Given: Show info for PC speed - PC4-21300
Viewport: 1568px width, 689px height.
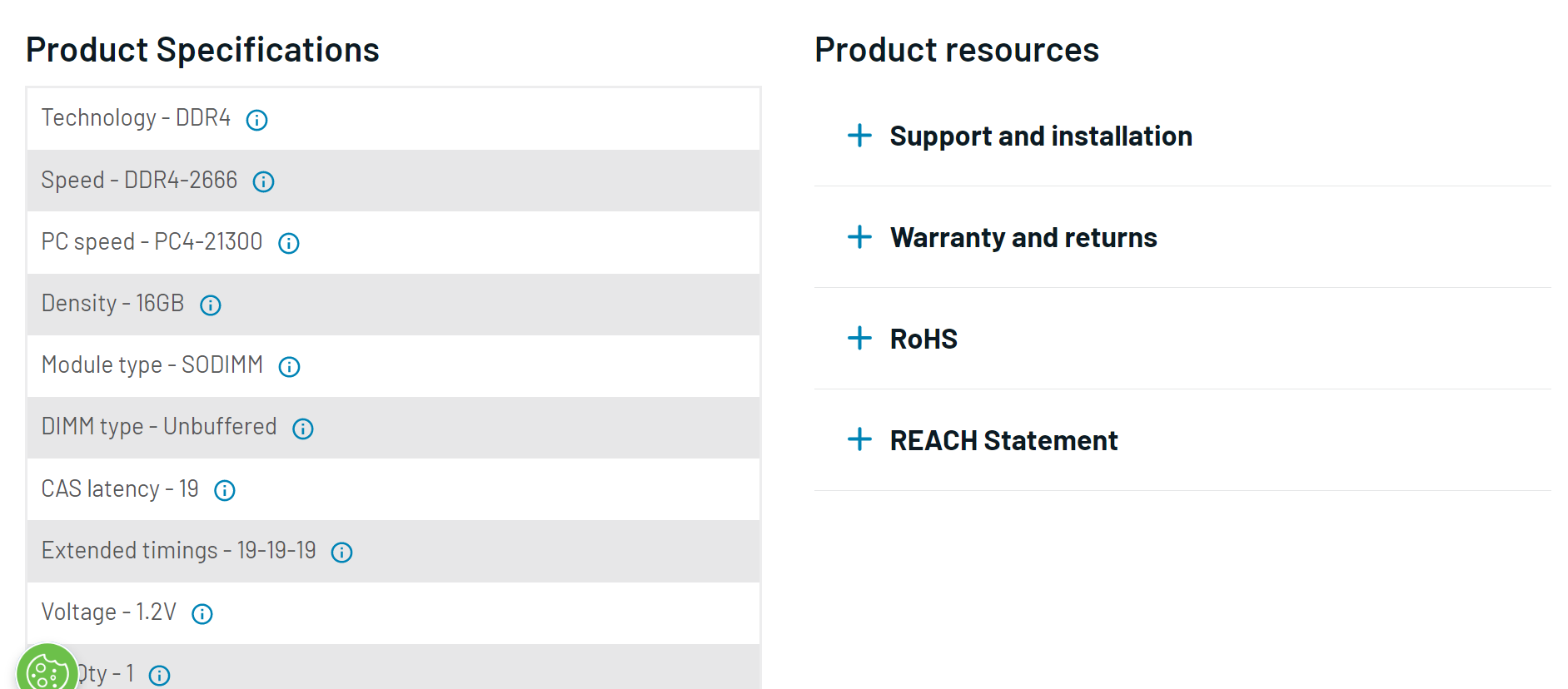Looking at the screenshot, I should pos(288,243).
